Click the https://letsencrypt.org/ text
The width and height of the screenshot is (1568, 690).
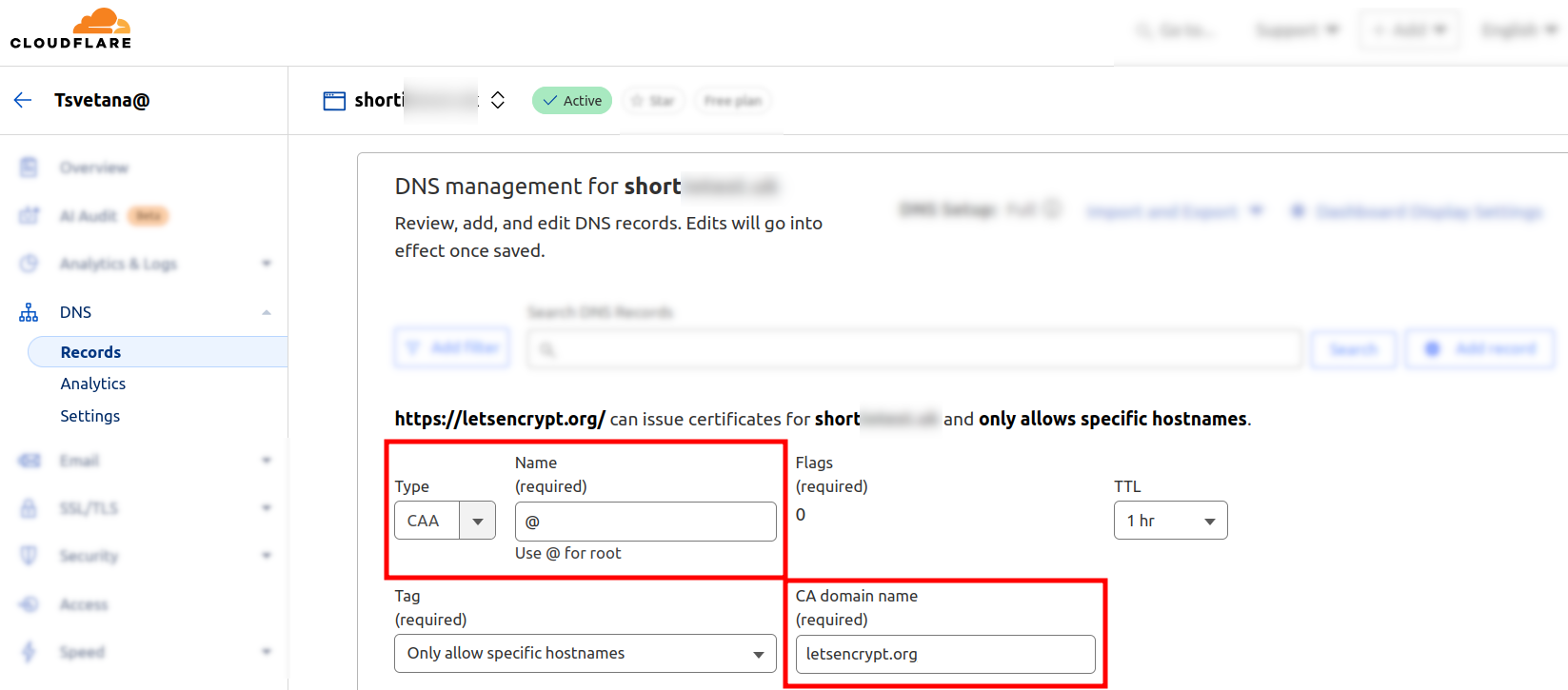[x=500, y=419]
